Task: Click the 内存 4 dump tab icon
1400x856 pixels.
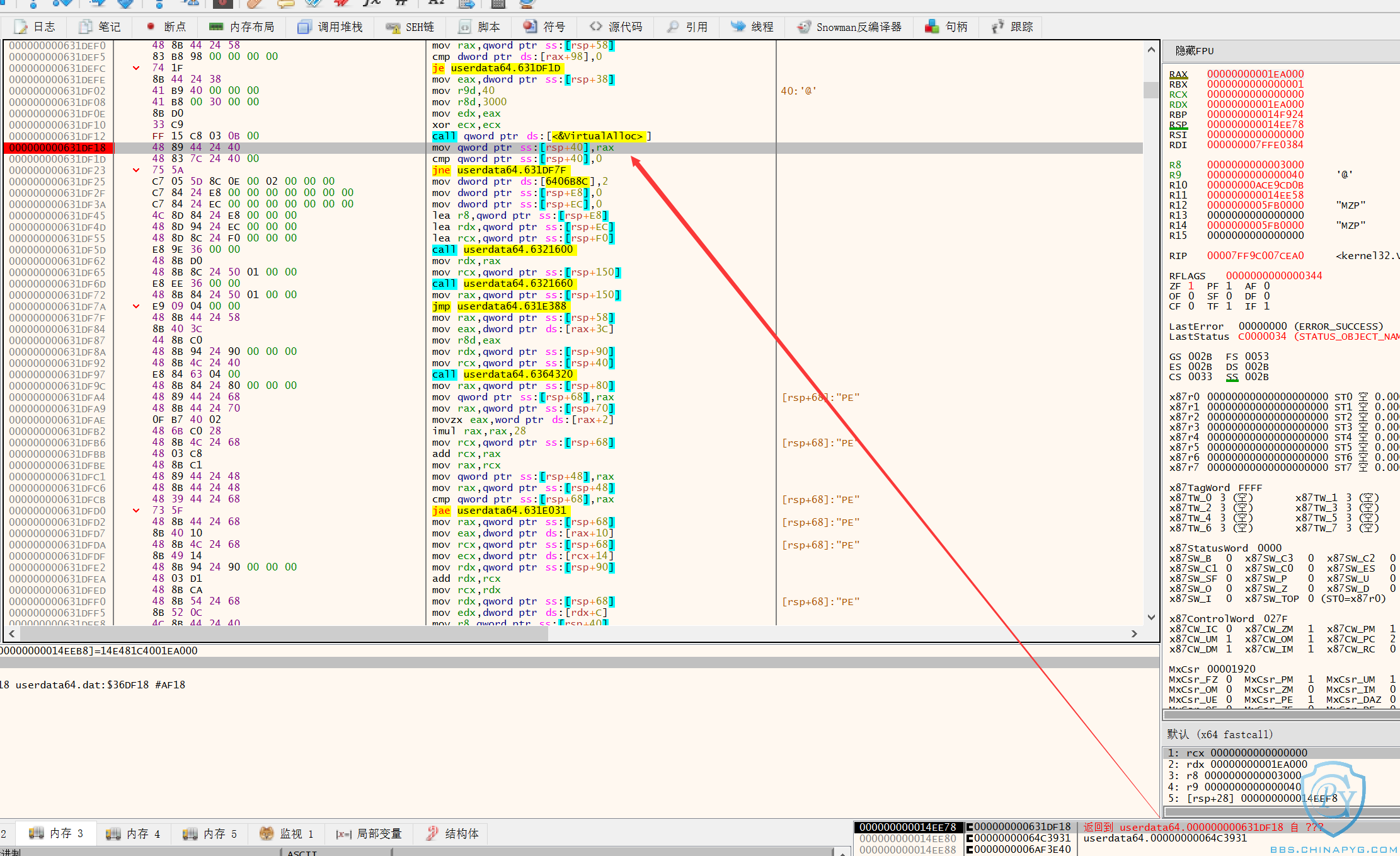Action: (x=113, y=833)
